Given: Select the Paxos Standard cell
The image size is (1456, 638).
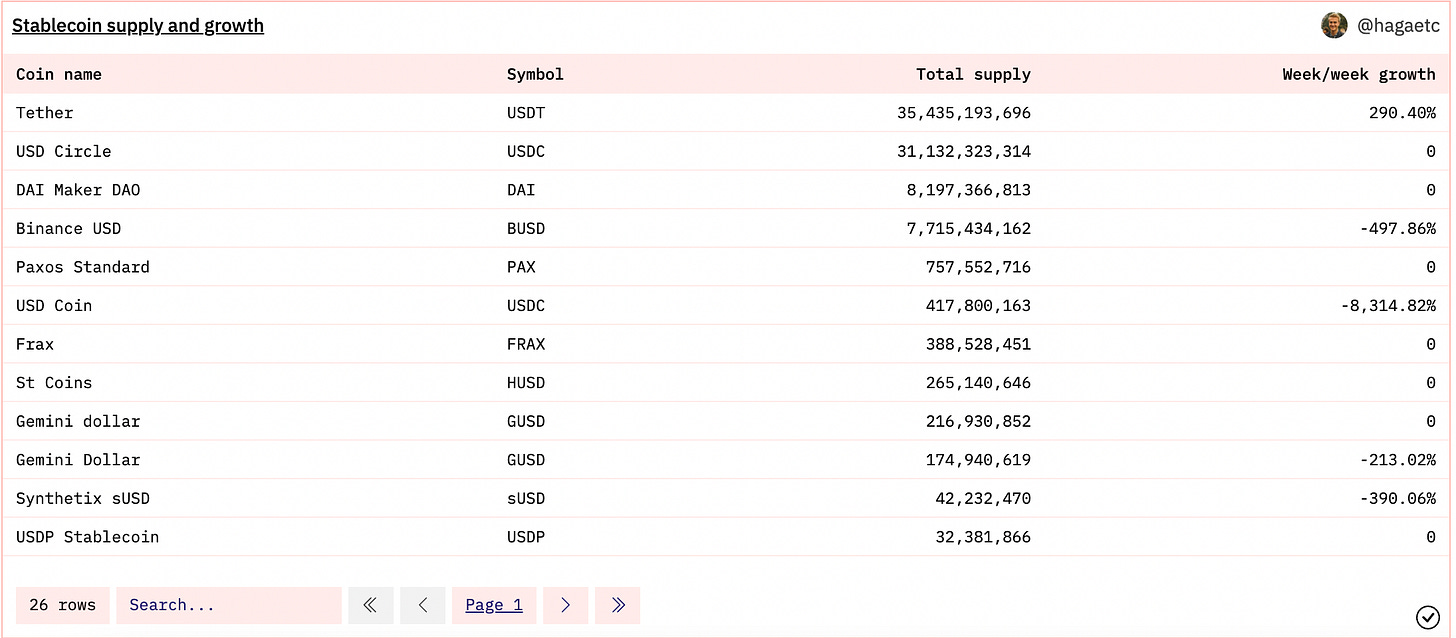Looking at the screenshot, I should point(83,267).
